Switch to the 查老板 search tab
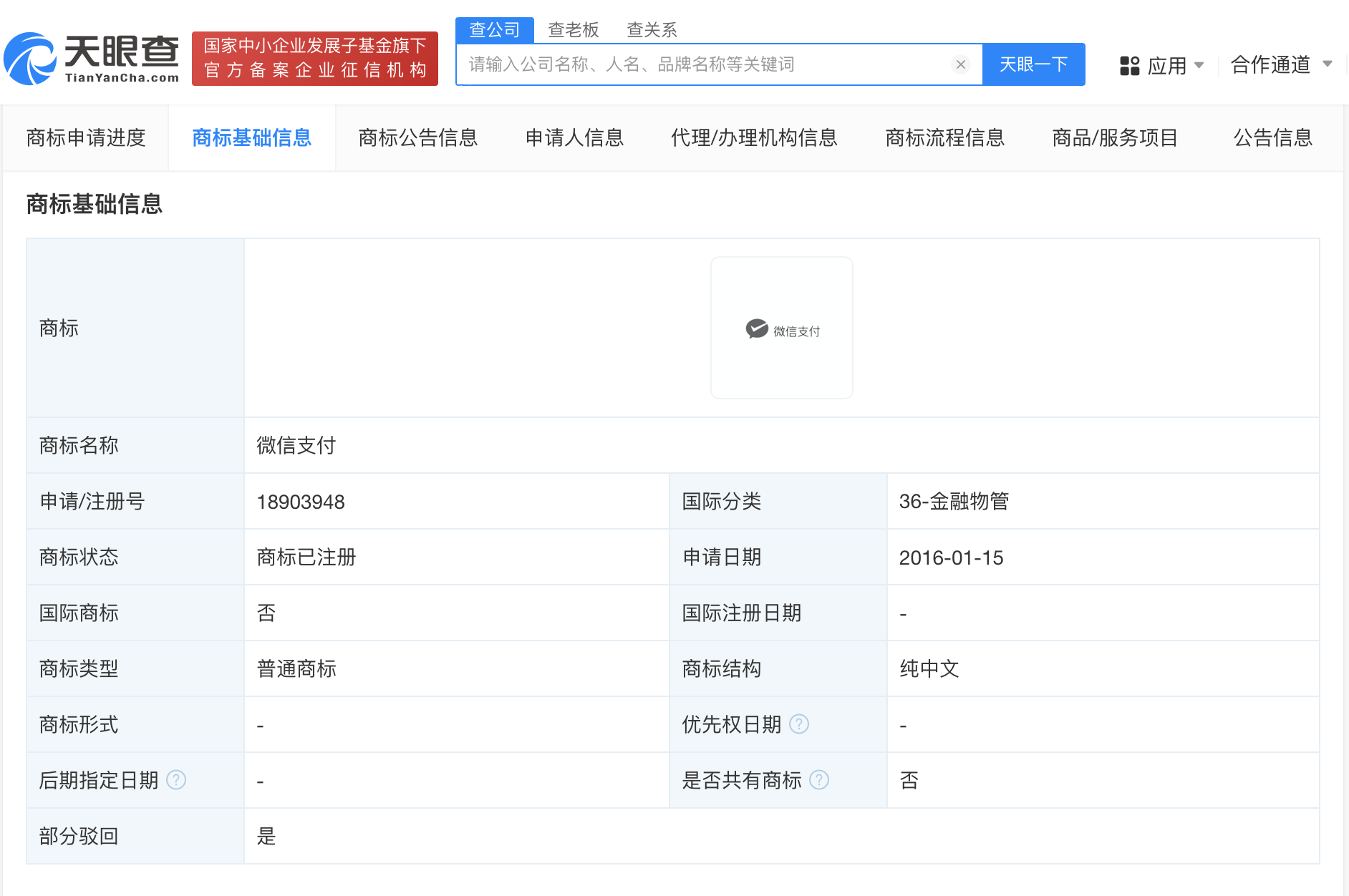1349x896 pixels. click(573, 30)
